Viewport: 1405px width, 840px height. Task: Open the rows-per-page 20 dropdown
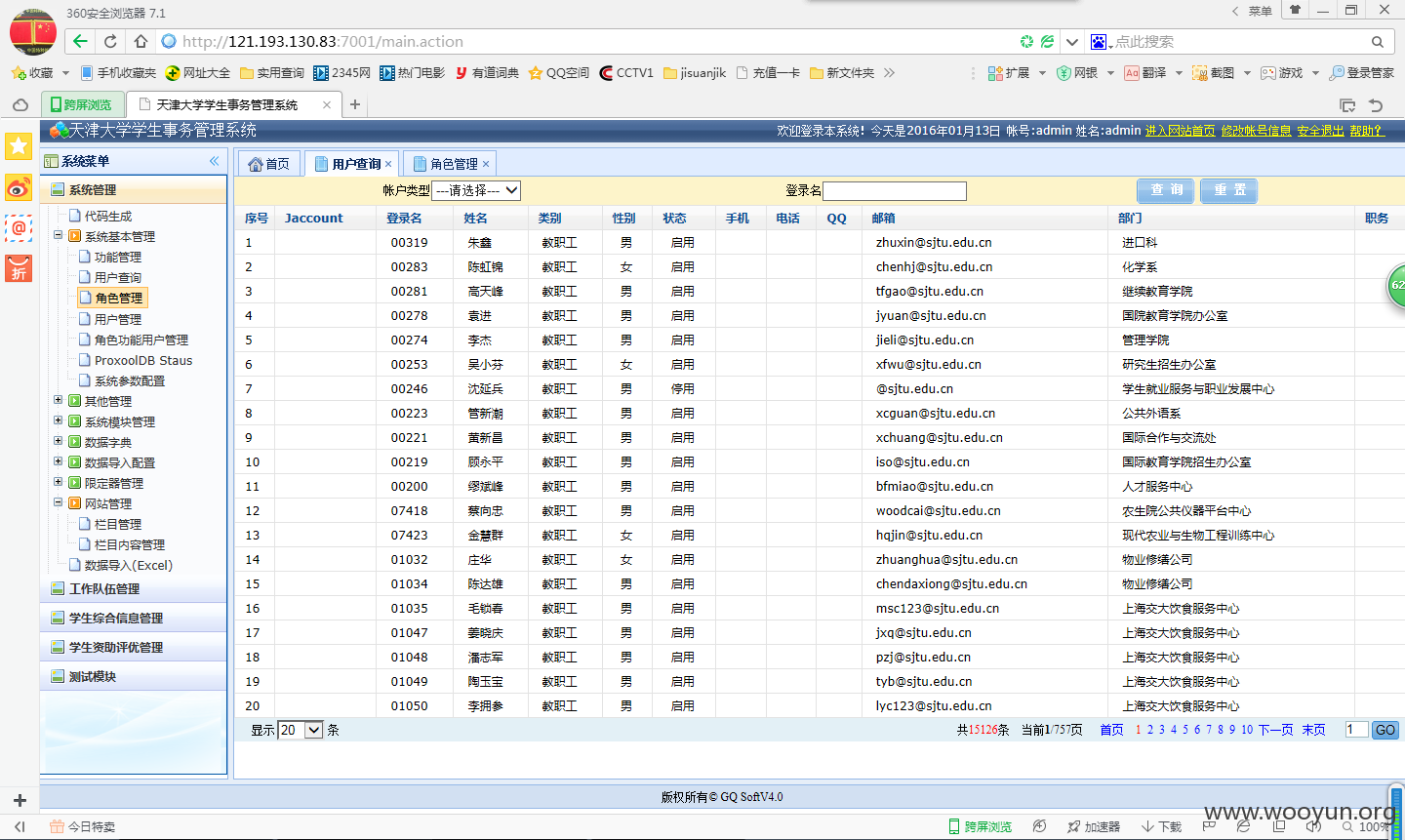(x=301, y=730)
